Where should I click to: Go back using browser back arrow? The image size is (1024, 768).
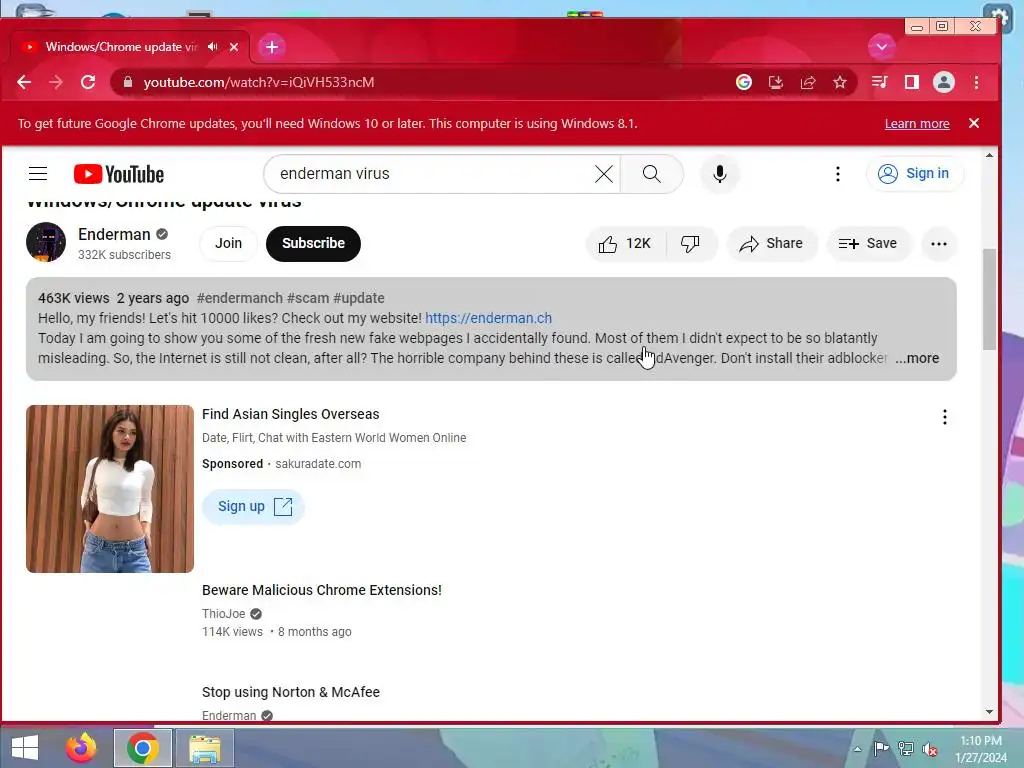pyautogui.click(x=24, y=82)
